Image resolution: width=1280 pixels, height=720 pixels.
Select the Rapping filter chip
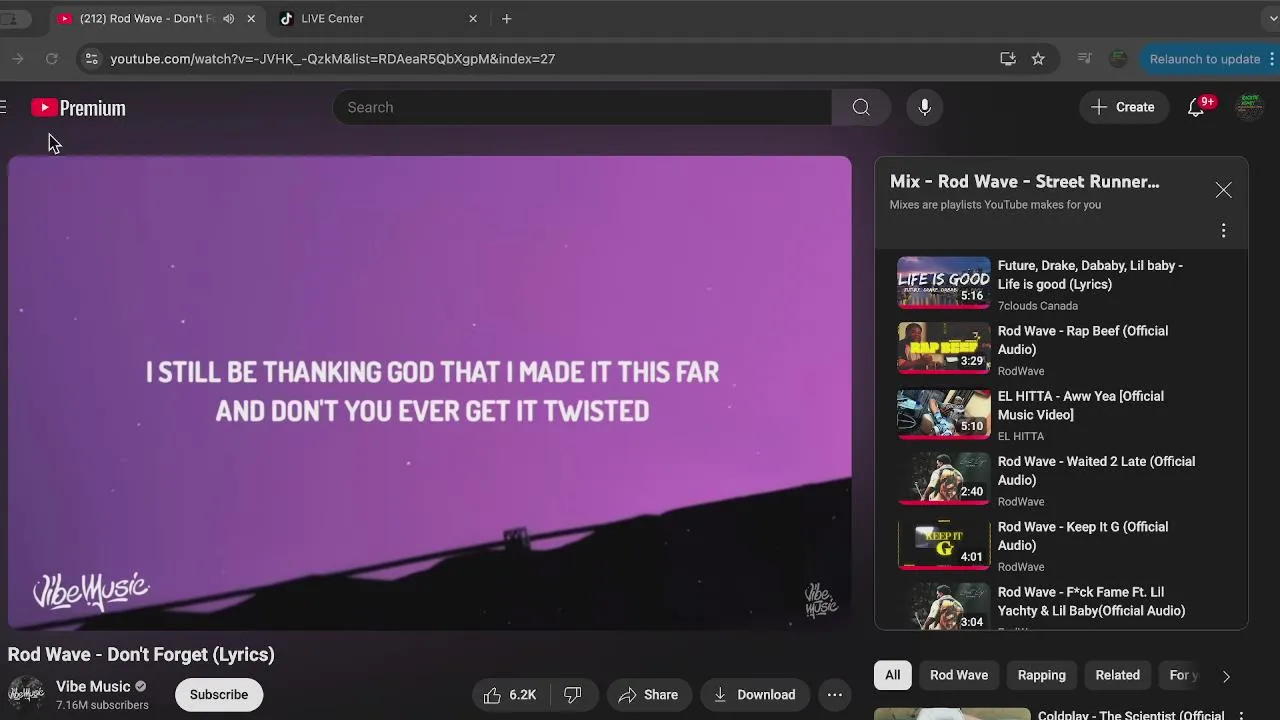point(1042,675)
